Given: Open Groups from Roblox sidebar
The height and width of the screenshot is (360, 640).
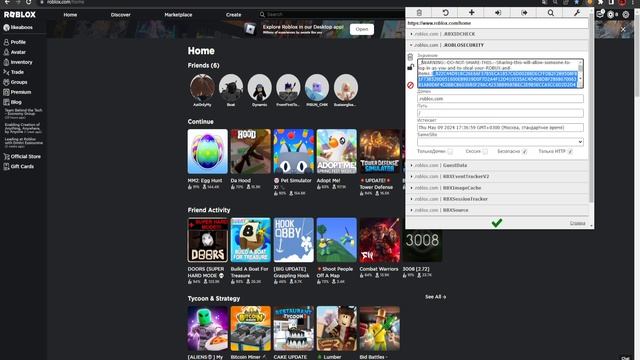Looking at the screenshot, I should coord(16,82).
